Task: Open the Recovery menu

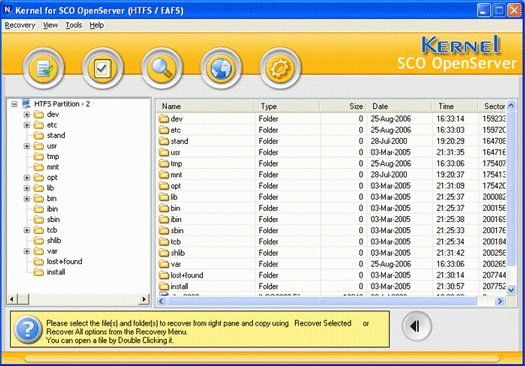Action: tap(20, 25)
